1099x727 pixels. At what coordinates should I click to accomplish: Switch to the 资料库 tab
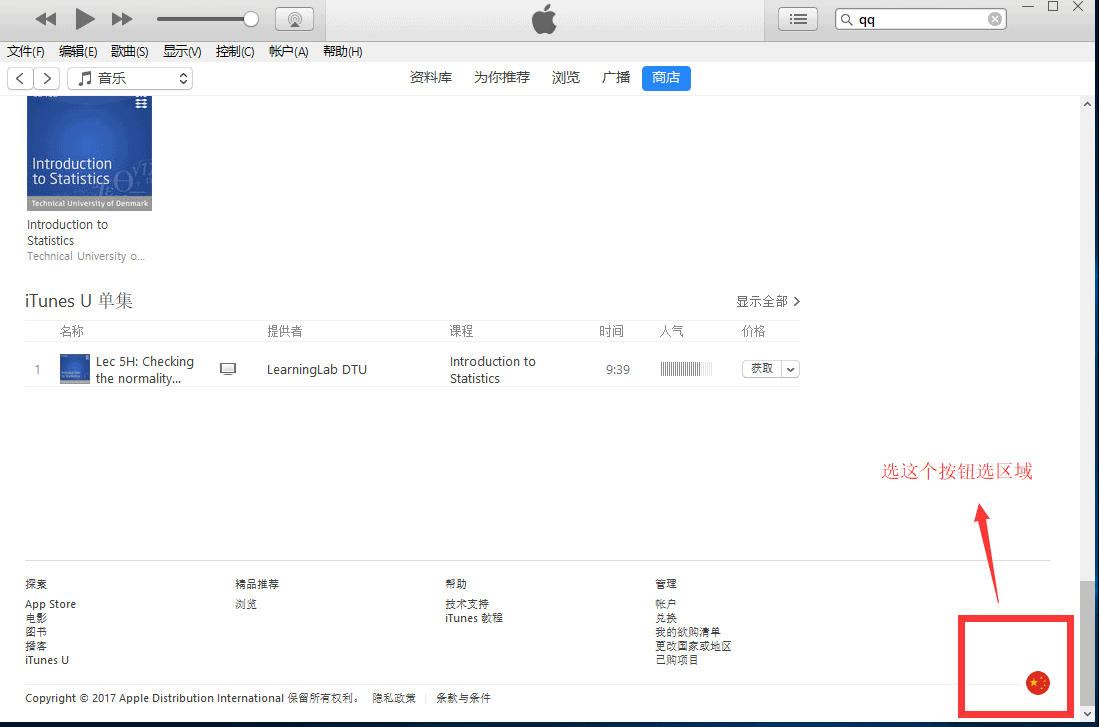click(430, 77)
